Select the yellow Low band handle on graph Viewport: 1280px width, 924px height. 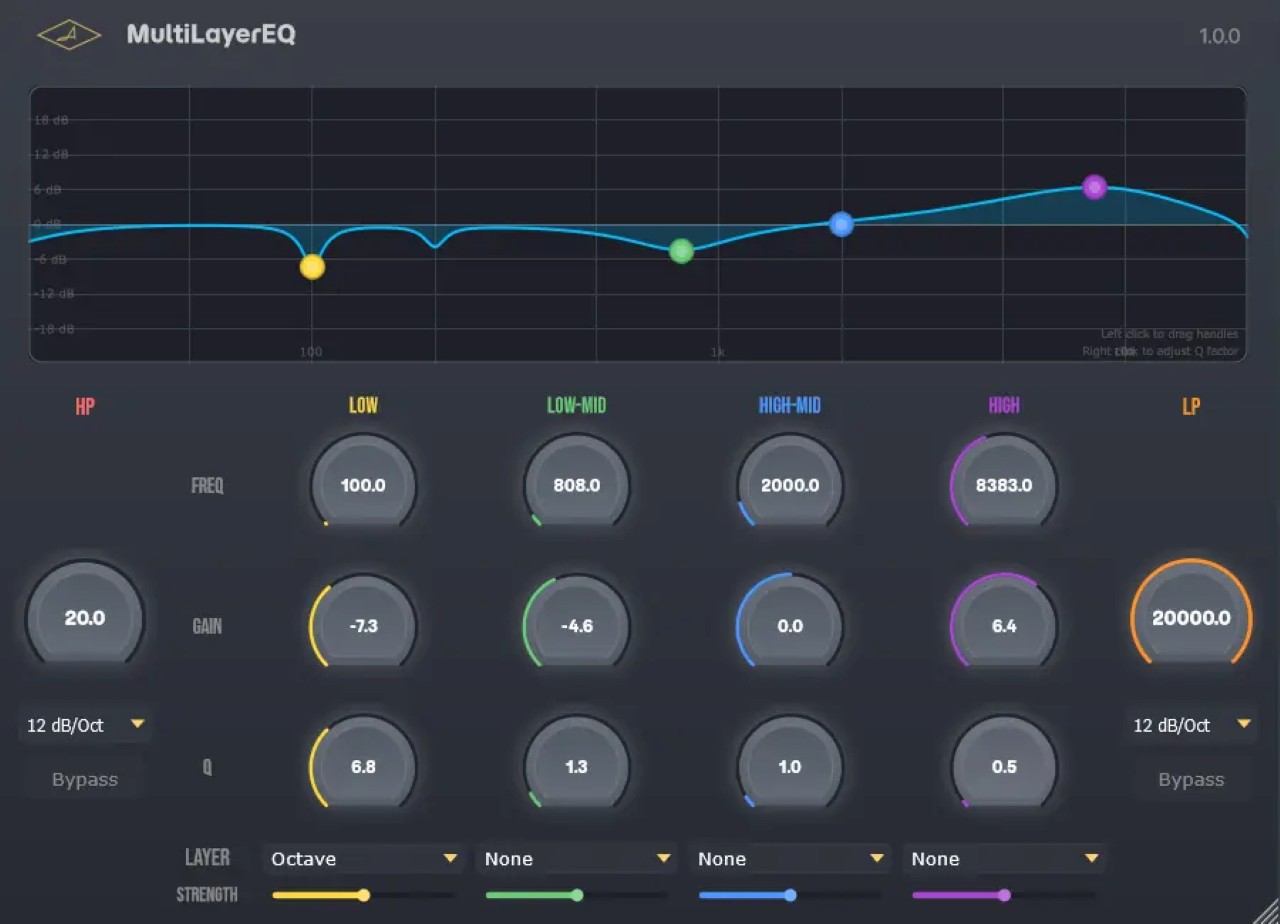(312, 267)
